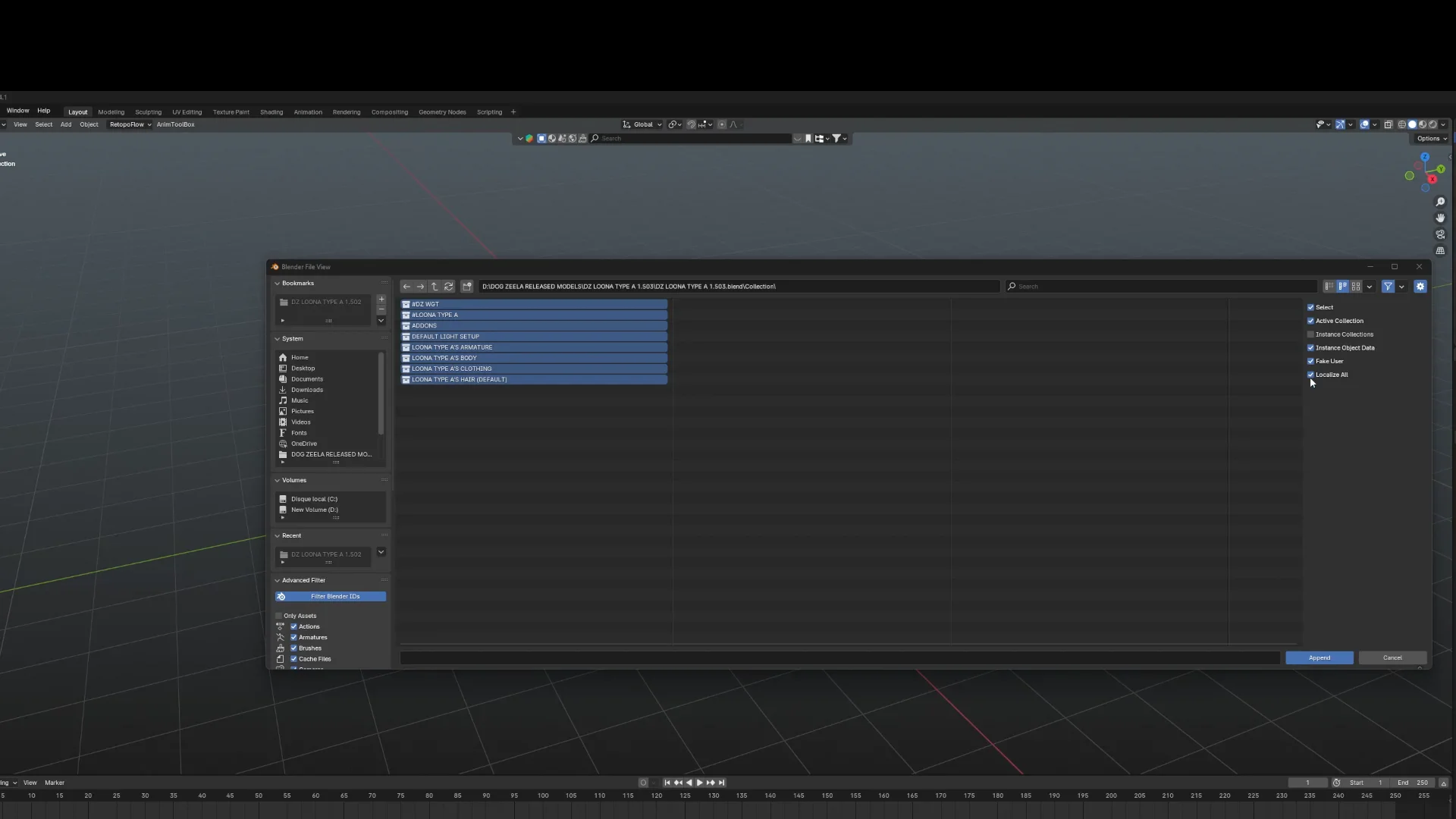Switch to Shading workspace tab
This screenshot has height=819, width=1456.
(271, 112)
